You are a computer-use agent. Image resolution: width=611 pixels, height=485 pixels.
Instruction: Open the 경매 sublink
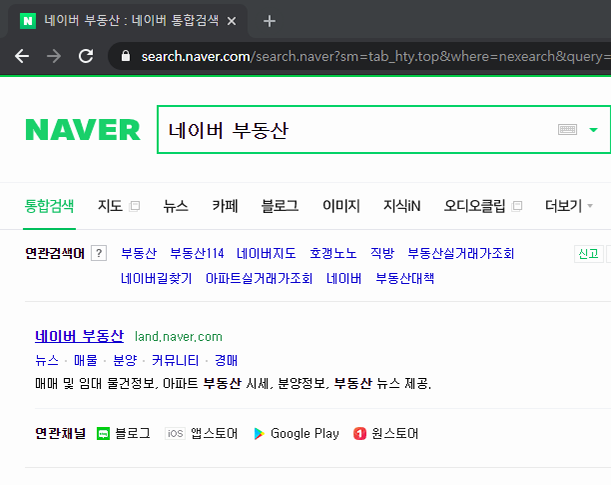(x=226, y=360)
